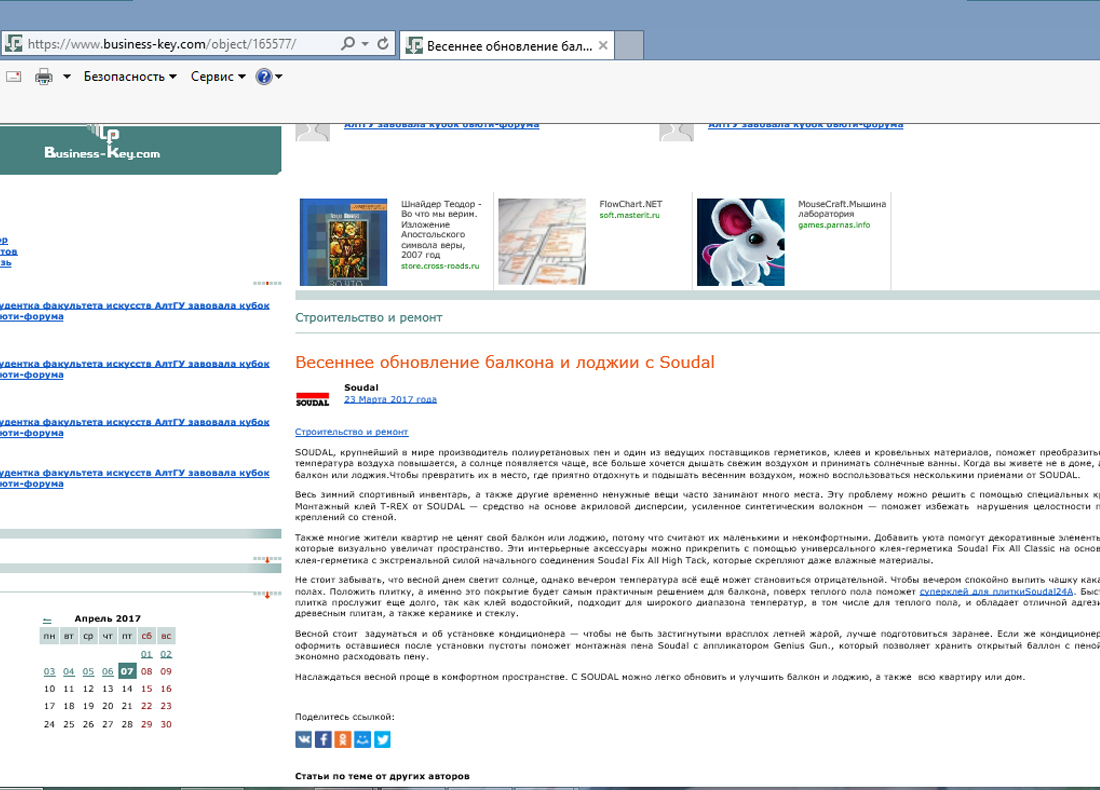Open the FlowChart.NET thumbnail image
Screen dimensions: 1100x790
point(542,242)
